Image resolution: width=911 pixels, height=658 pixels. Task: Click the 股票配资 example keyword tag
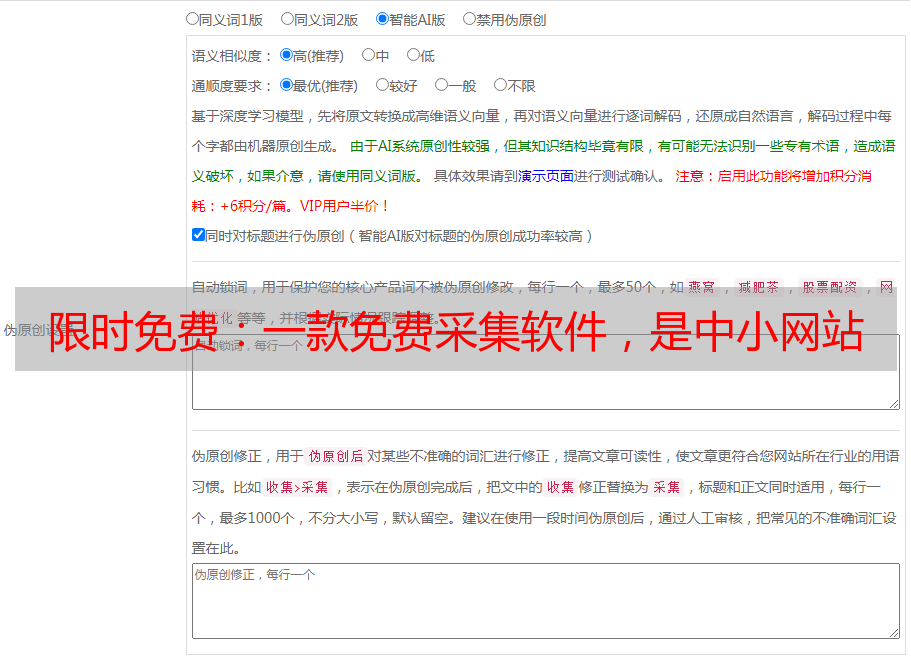click(x=830, y=287)
